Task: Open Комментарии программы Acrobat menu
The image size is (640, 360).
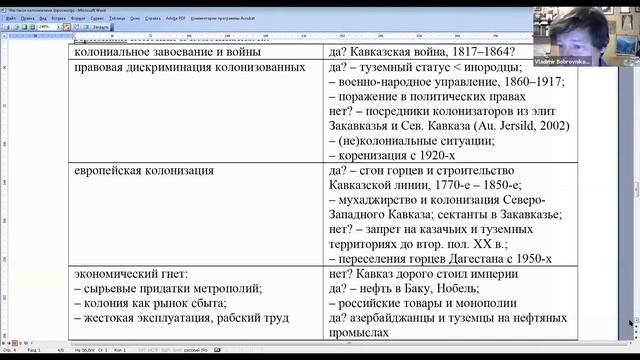Action: tap(223, 18)
